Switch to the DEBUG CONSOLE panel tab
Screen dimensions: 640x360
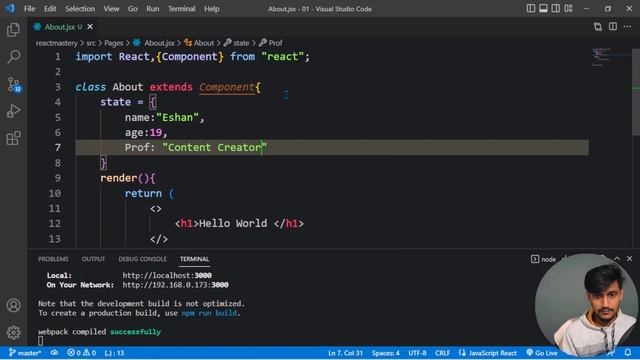click(142, 259)
